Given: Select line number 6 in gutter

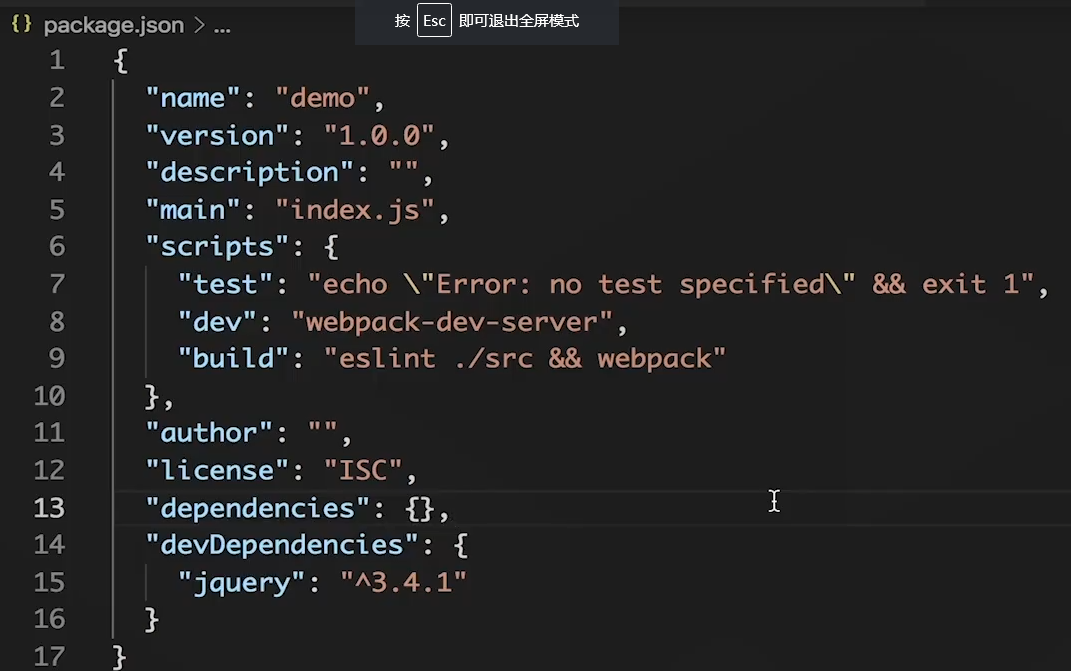Looking at the screenshot, I should tap(56, 246).
